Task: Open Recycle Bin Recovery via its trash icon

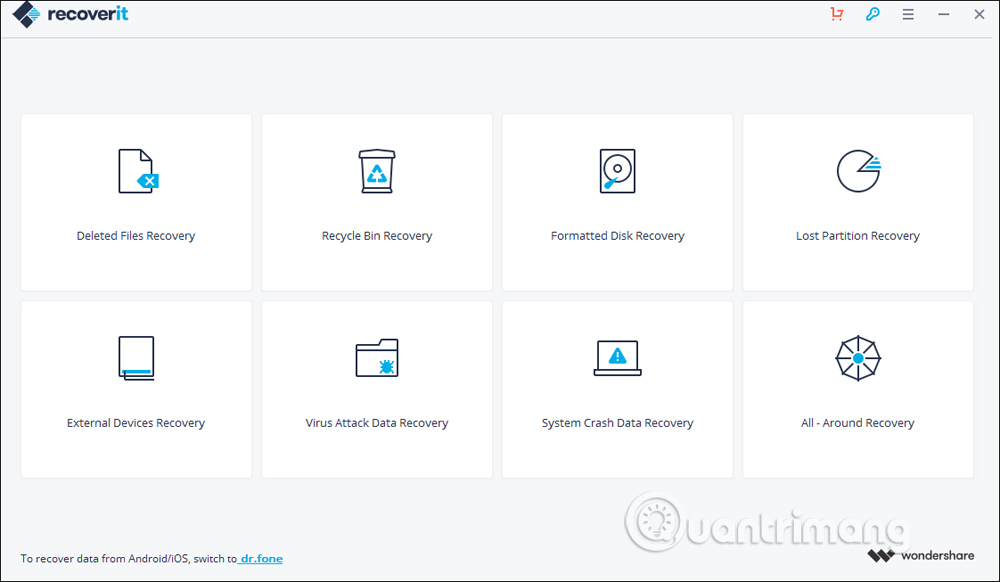Action: (x=377, y=170)
